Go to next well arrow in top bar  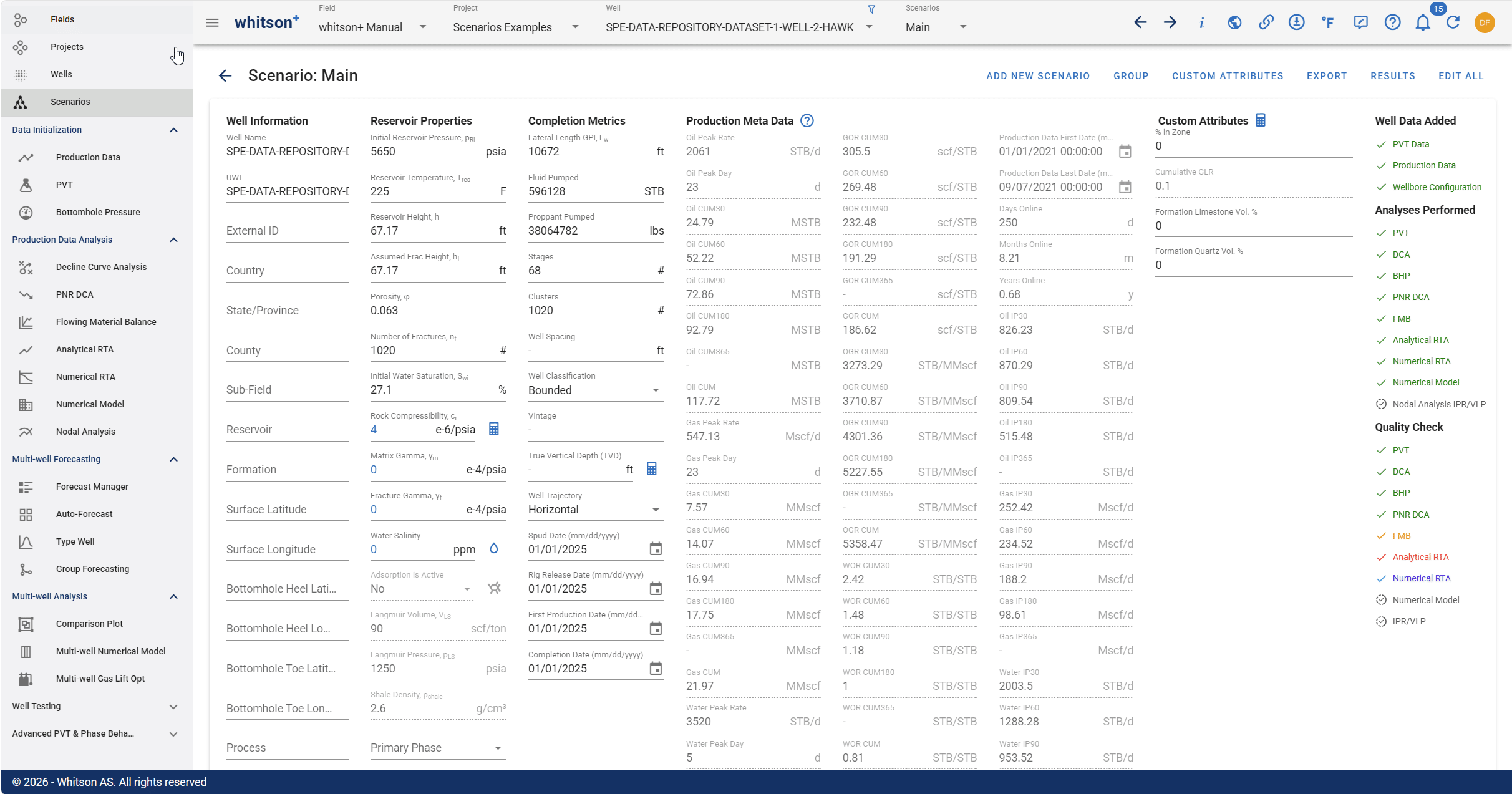[x=1170, y=23]
